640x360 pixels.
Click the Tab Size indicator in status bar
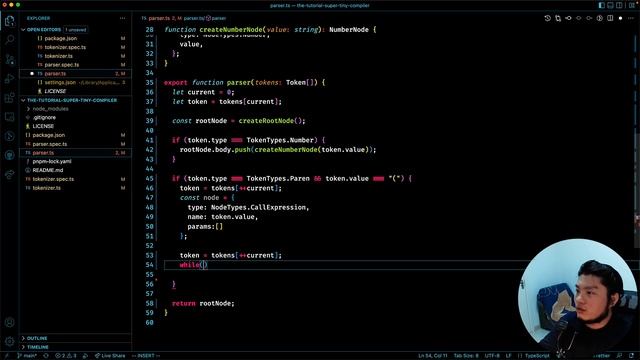coord(466,356)
